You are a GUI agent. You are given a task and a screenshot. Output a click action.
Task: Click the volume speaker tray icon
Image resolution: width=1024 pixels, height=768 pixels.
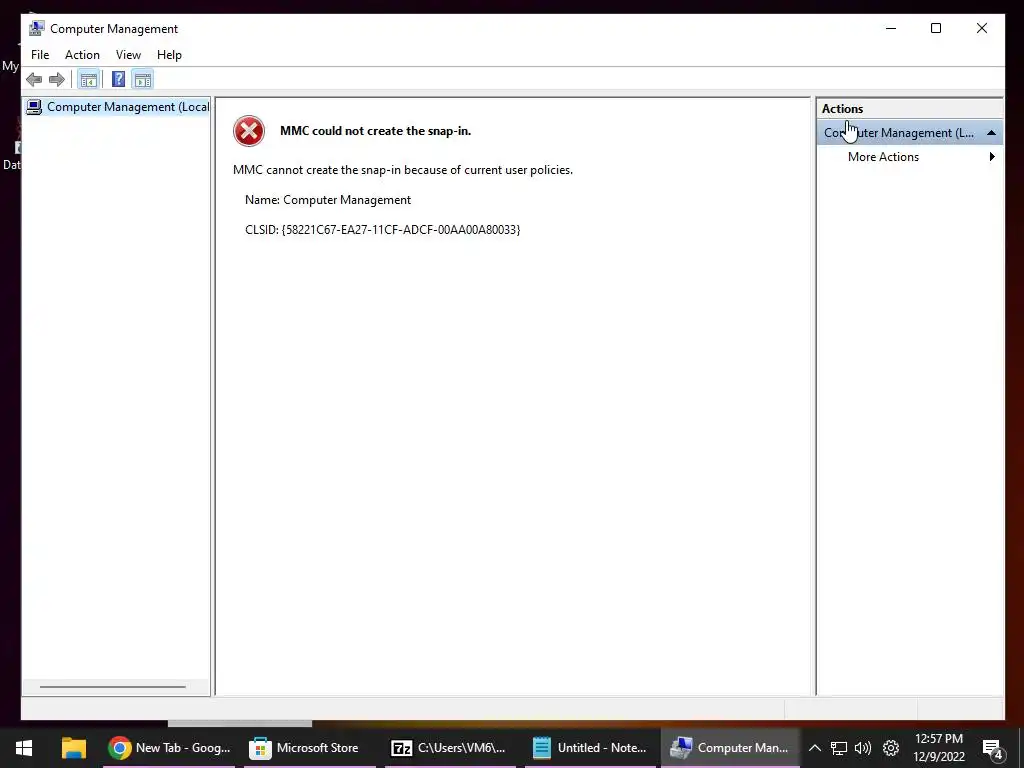[x=863, y=748]
